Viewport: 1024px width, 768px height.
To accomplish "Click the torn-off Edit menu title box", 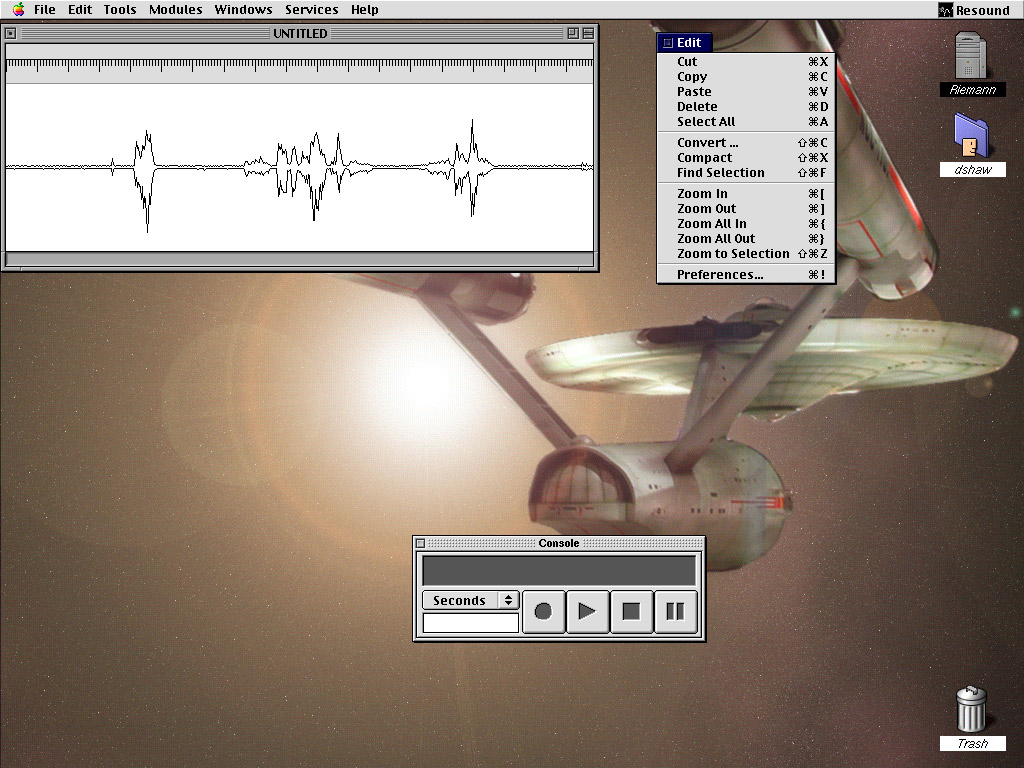I will click(x=667, y=43).
